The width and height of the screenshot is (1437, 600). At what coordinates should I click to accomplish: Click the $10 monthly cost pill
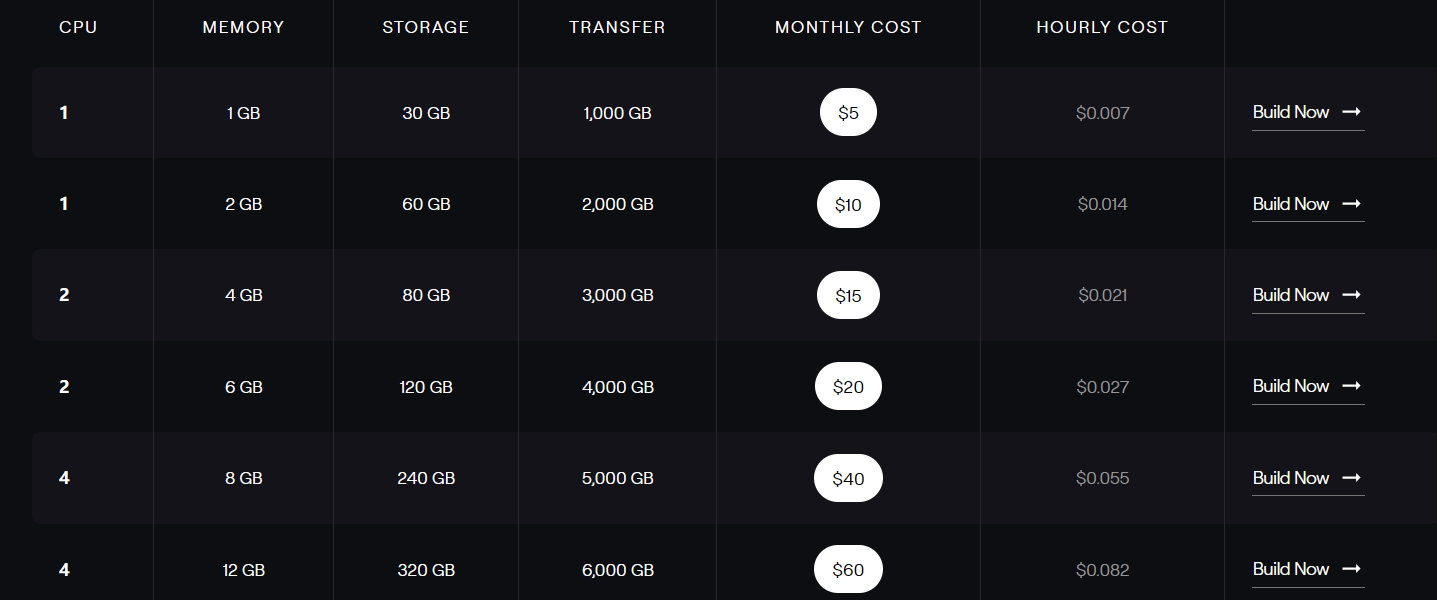pyautogui.click(x=848, y=205)
